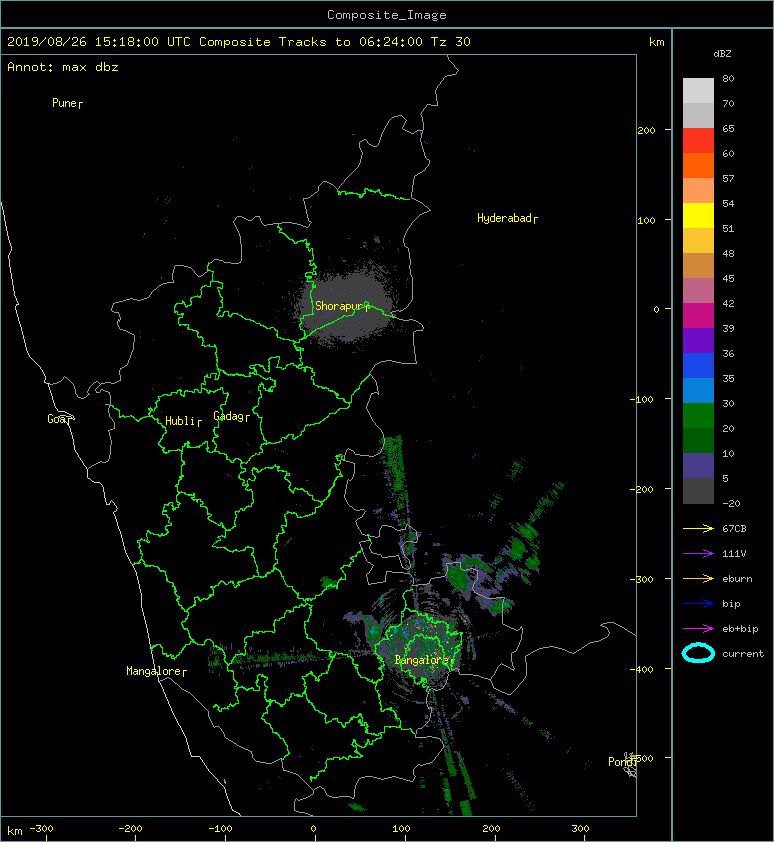The height and width of the screenshot is (842, 774).
Task: Select the Shorapur radar site label
Action: [x=342, y=306]
